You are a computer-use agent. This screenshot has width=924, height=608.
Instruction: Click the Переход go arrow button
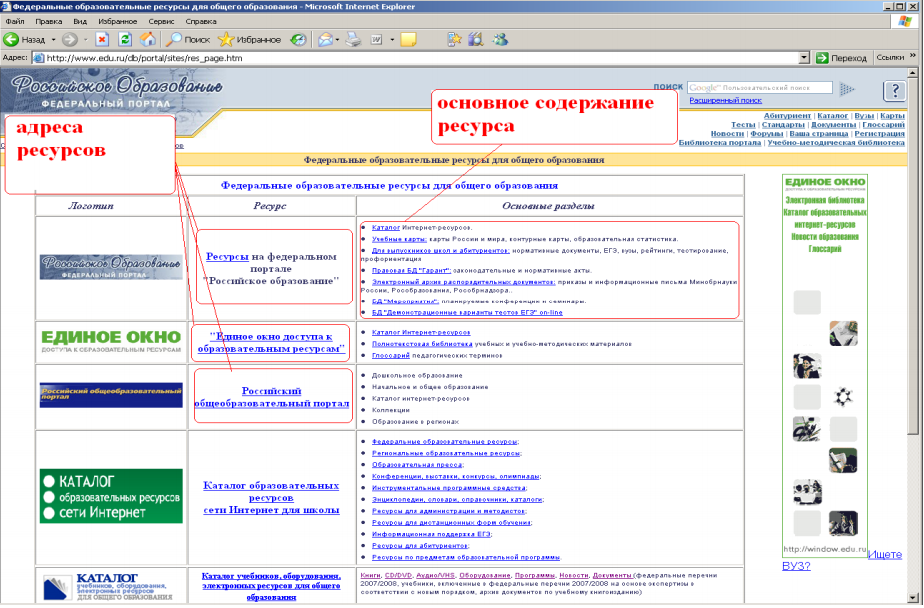click(841, 58)
